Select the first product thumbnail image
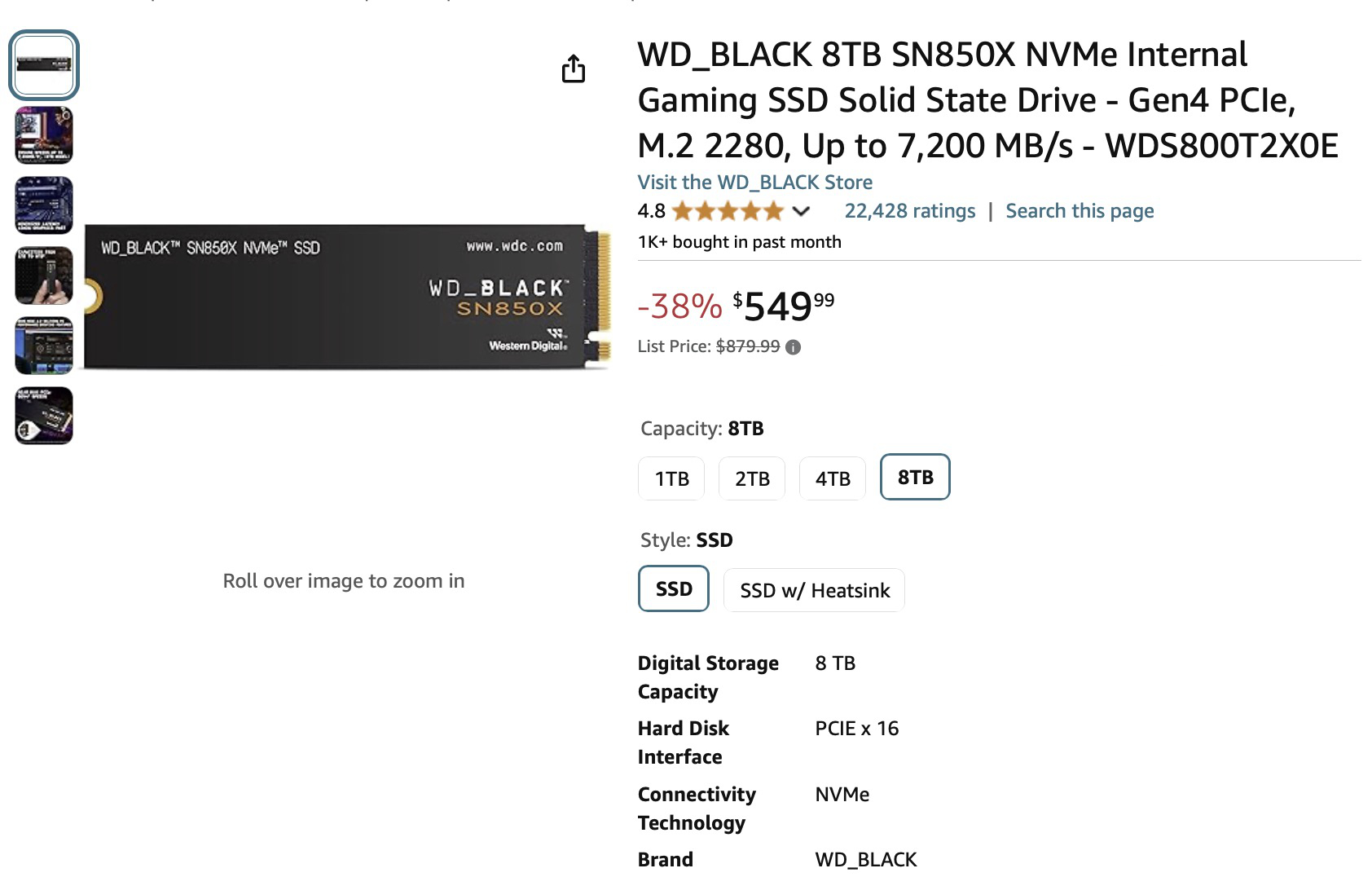The width and height of the screenshot is (1372, 877). 44,65
